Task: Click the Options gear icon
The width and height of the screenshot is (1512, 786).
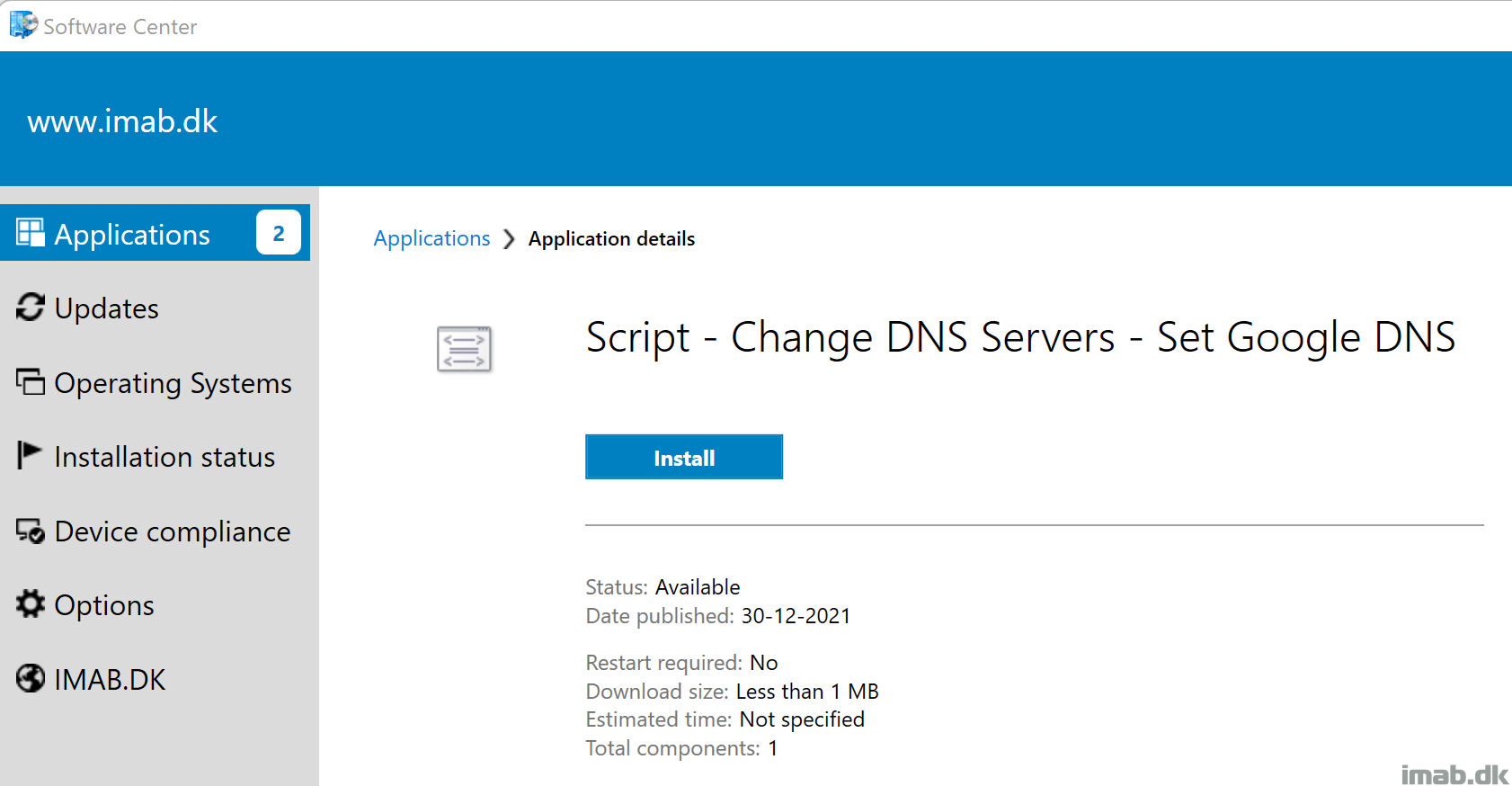Action: [x=31, y=604]
